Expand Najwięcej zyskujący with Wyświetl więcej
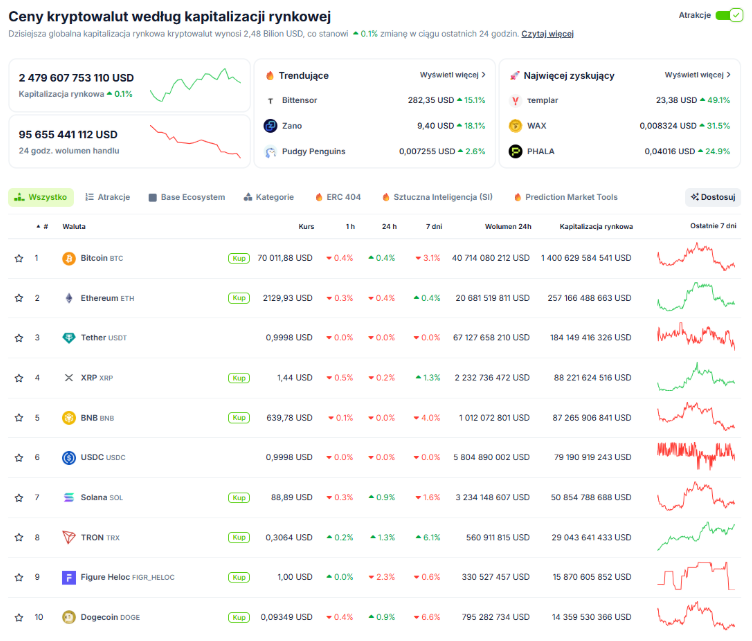This screenshot has height=641, width=752. click(697, 75)
